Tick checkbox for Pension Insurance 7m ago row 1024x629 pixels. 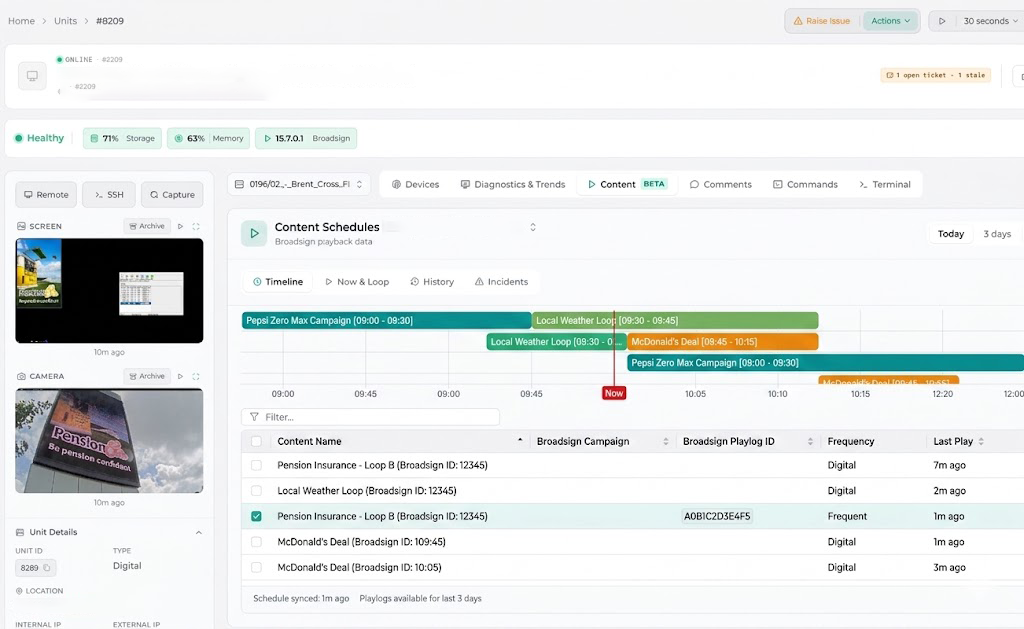pos(256,465)
